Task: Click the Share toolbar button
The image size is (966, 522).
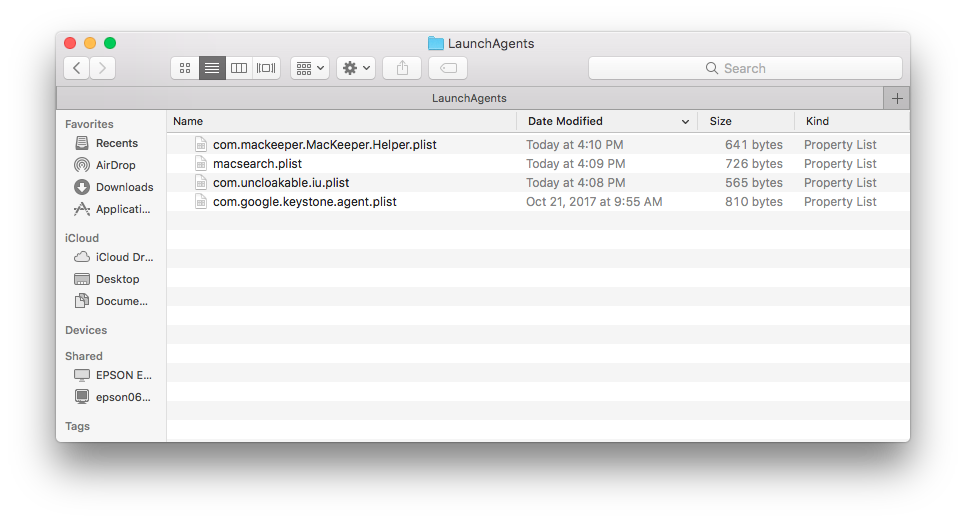Action: (402, 68)
